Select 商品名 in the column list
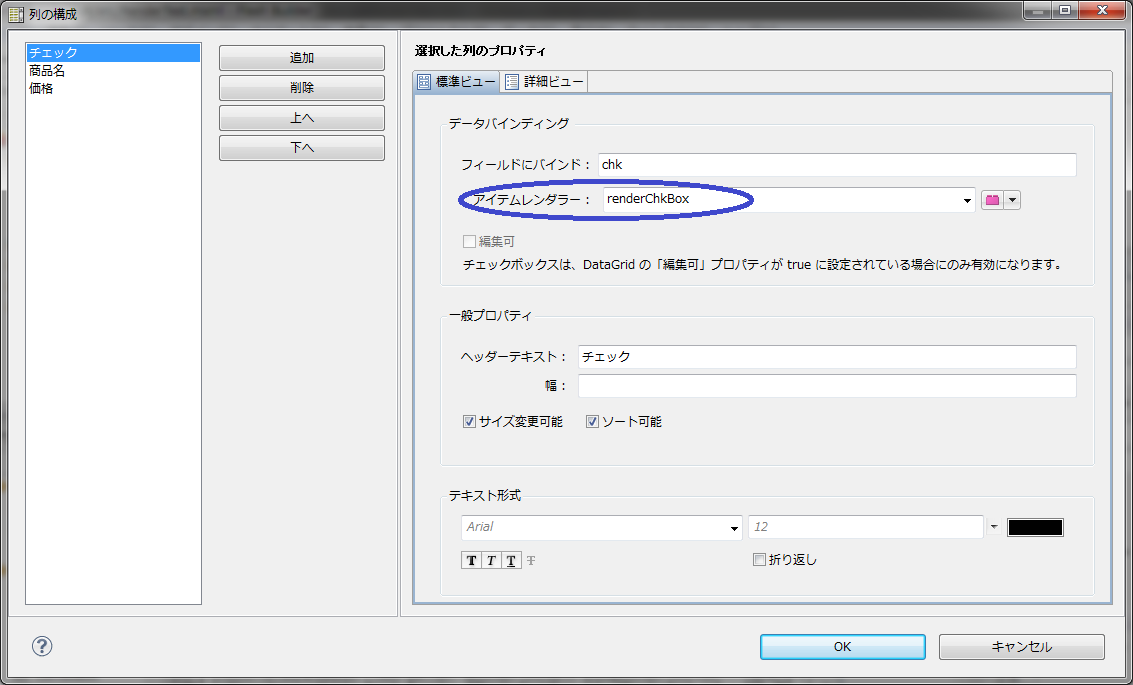This screenshot has height=685, width=1133. point(48,71)
